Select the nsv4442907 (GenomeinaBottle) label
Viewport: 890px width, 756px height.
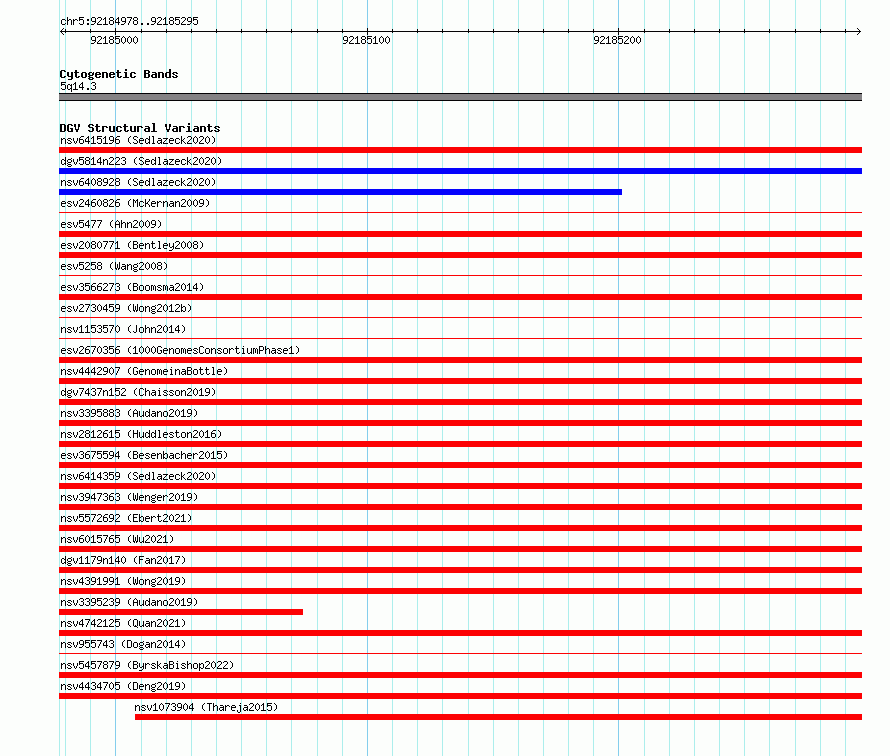(x=144, y=371)
